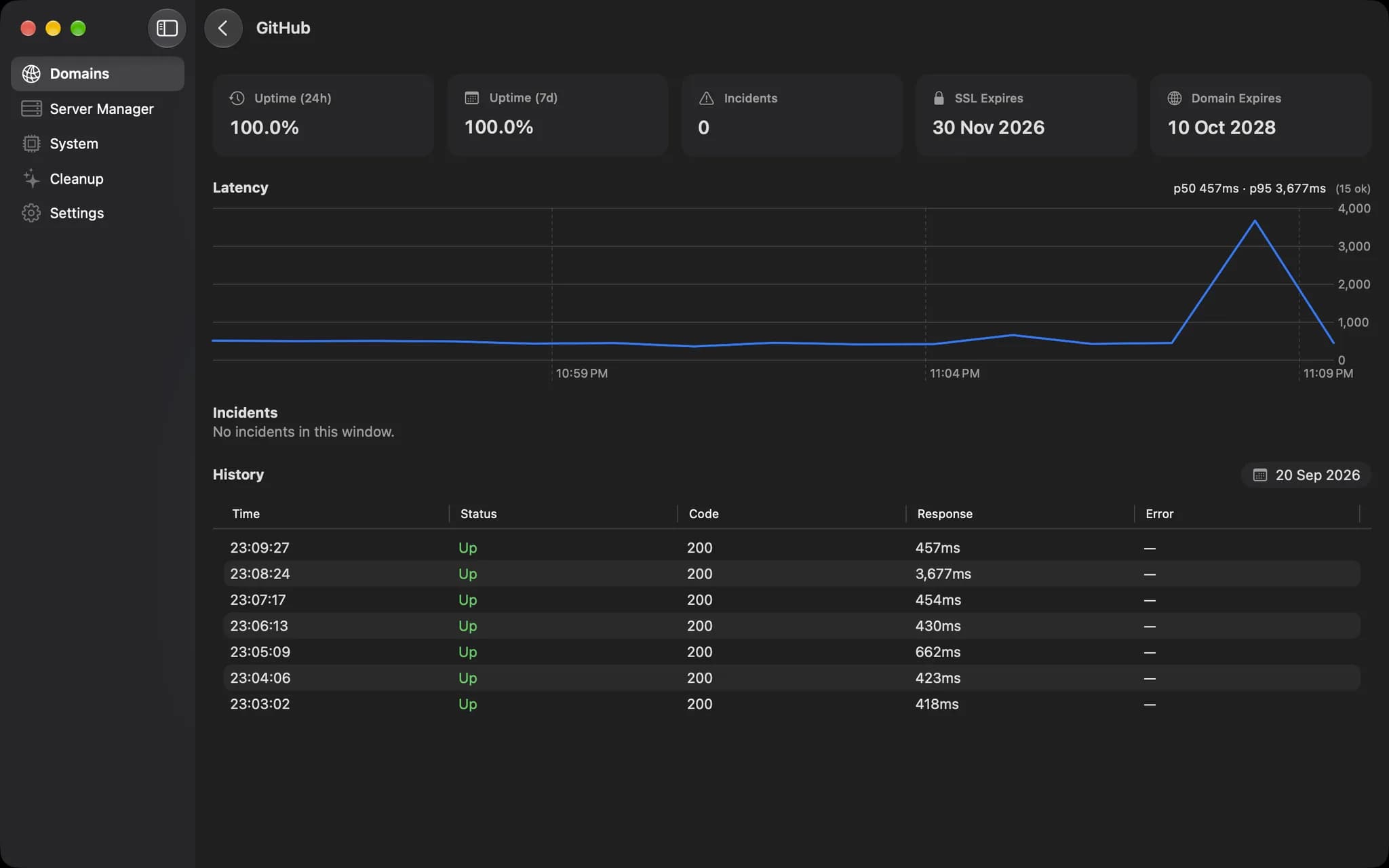Image resolution: width=1389 pixels, height=868 pixels.
Task: Click the Uptime (7d) calendar icon
Action: pos(471,98)
